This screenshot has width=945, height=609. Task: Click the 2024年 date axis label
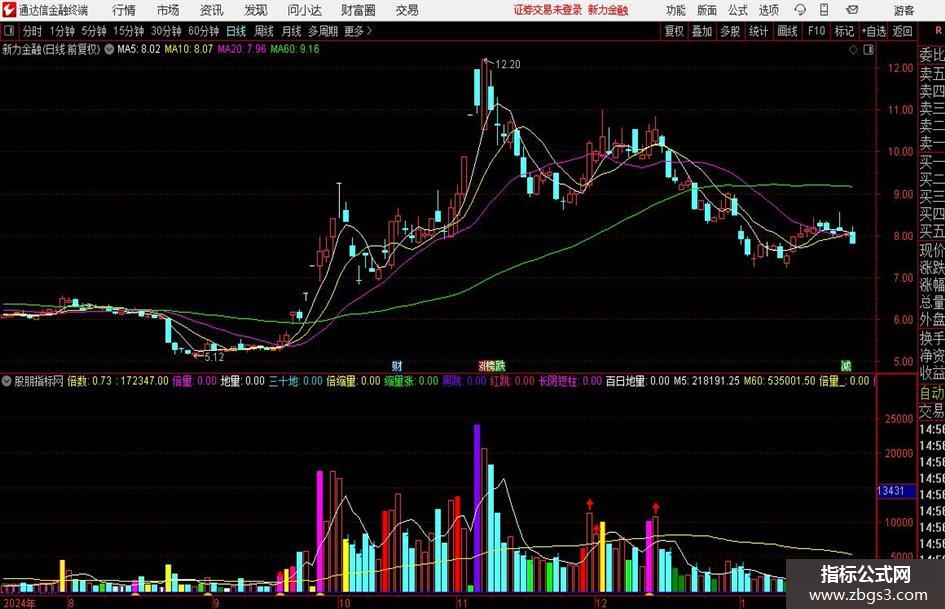click(19, 603)
